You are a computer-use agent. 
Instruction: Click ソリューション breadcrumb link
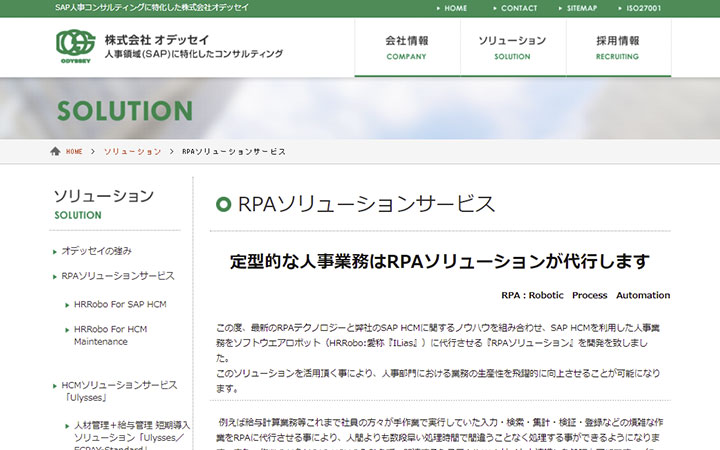[x=132, y=152]
